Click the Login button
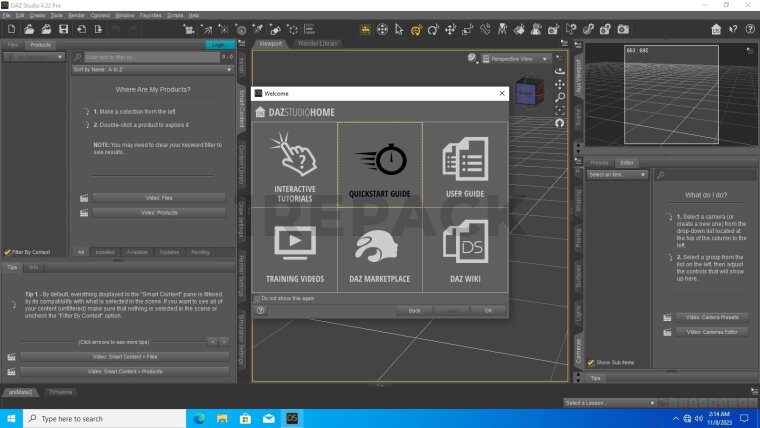Viewport: 760px width, 428px height. pyautogui.click(x=220, y=44)
